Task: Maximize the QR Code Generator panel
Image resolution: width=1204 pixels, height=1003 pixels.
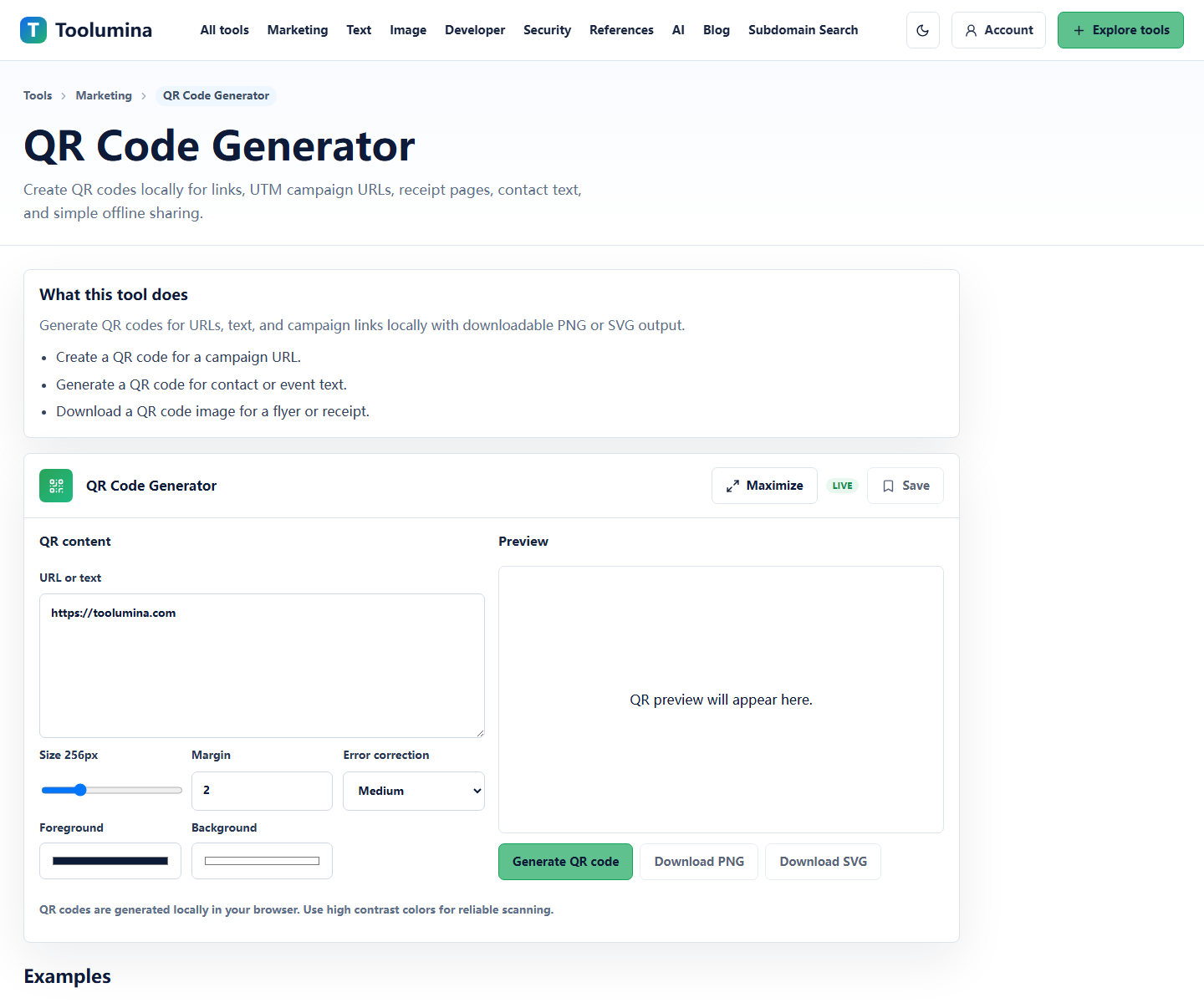Action: (764, 486)
